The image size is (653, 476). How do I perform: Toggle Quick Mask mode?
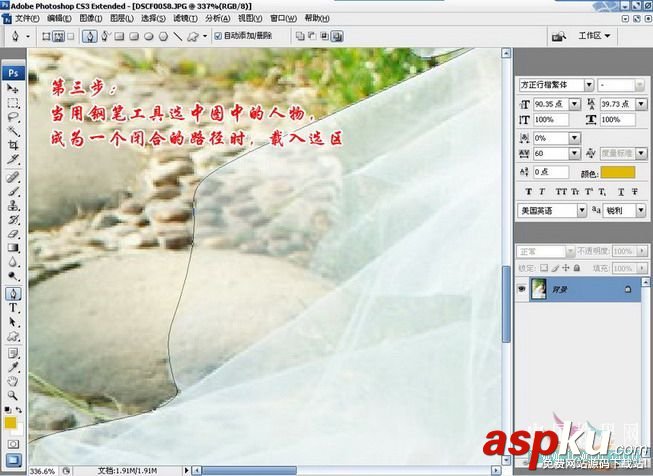pos(13,444)
